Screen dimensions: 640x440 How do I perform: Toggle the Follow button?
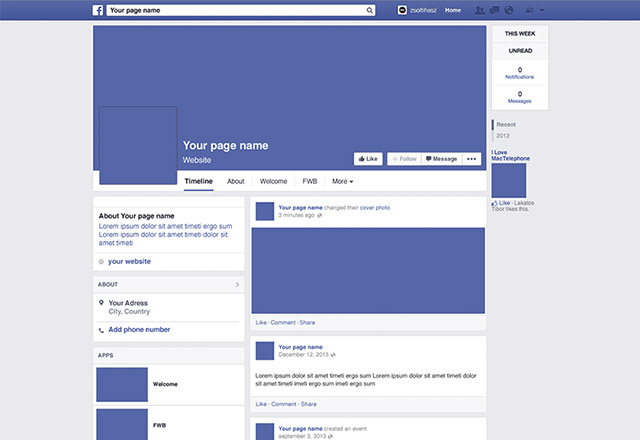(x=404, y=159)
